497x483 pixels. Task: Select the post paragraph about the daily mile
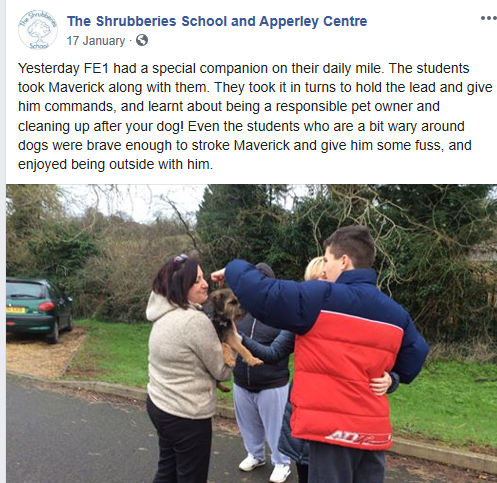(255, 116)
